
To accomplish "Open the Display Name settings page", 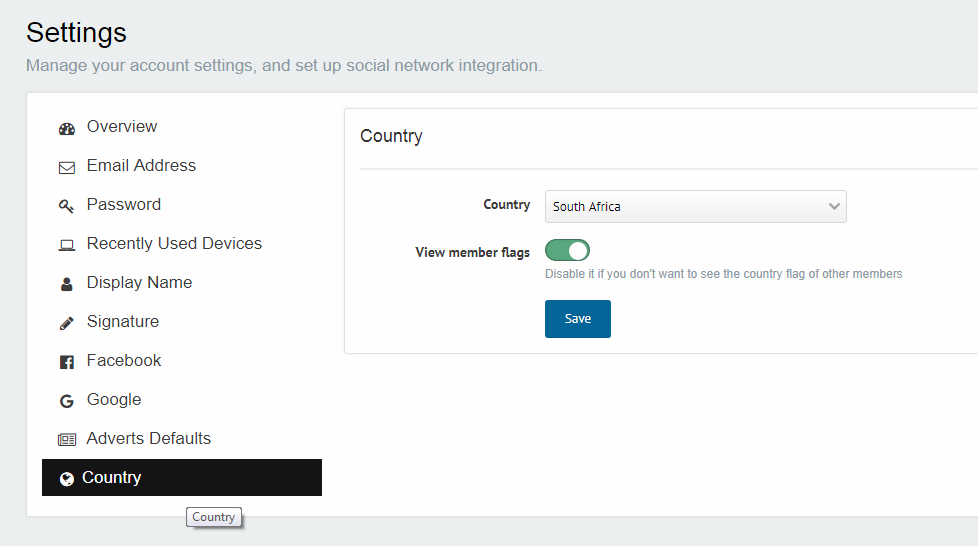I will pyautogui.click(x=139, y=283).
